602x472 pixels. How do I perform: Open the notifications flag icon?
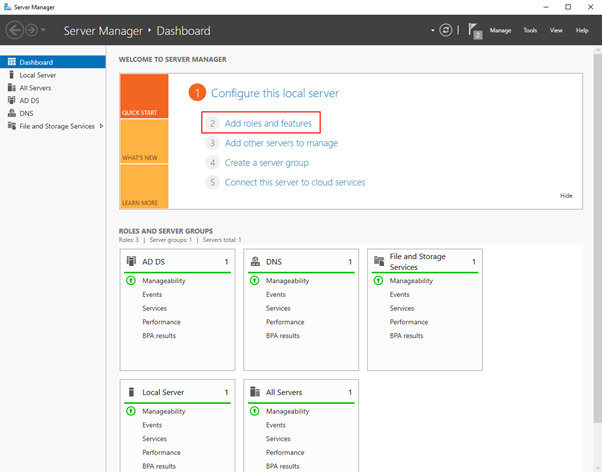coord(475,31)
